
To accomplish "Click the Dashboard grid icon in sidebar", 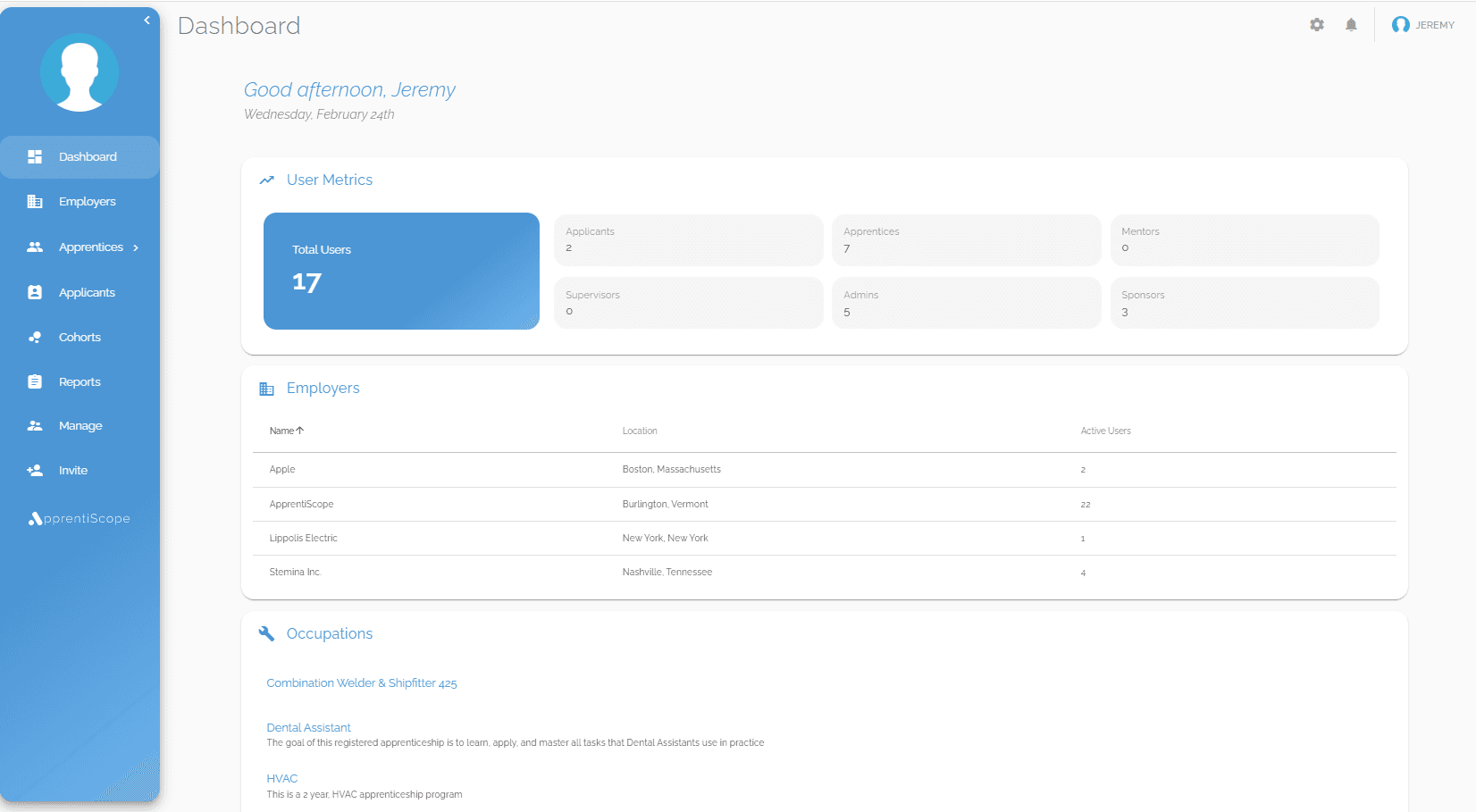I will coord(35,157).
